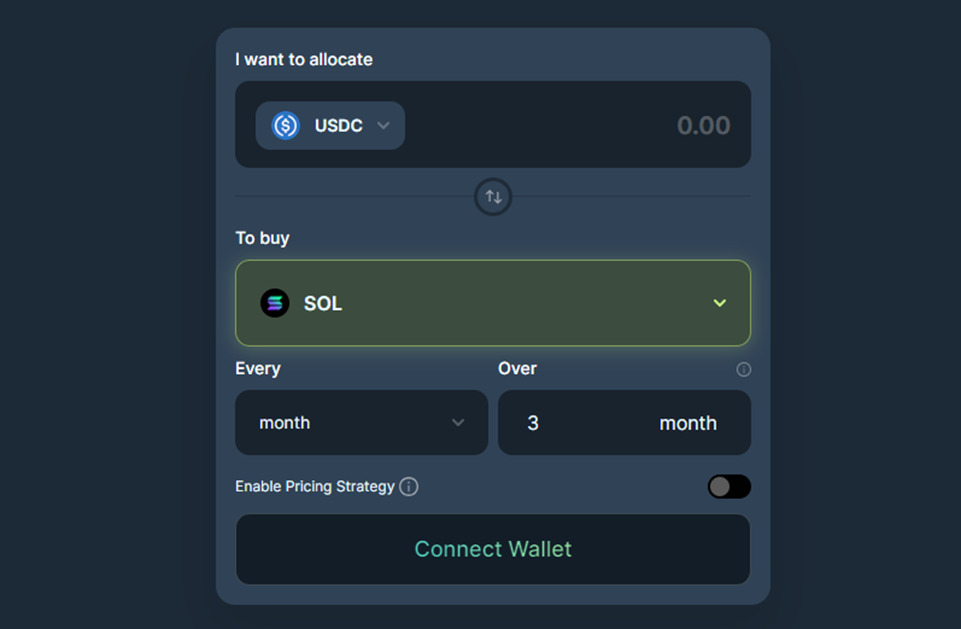Open Pricing Strategy info icon
The width and height of the screenshot is (961, 629).
(409, 487)
